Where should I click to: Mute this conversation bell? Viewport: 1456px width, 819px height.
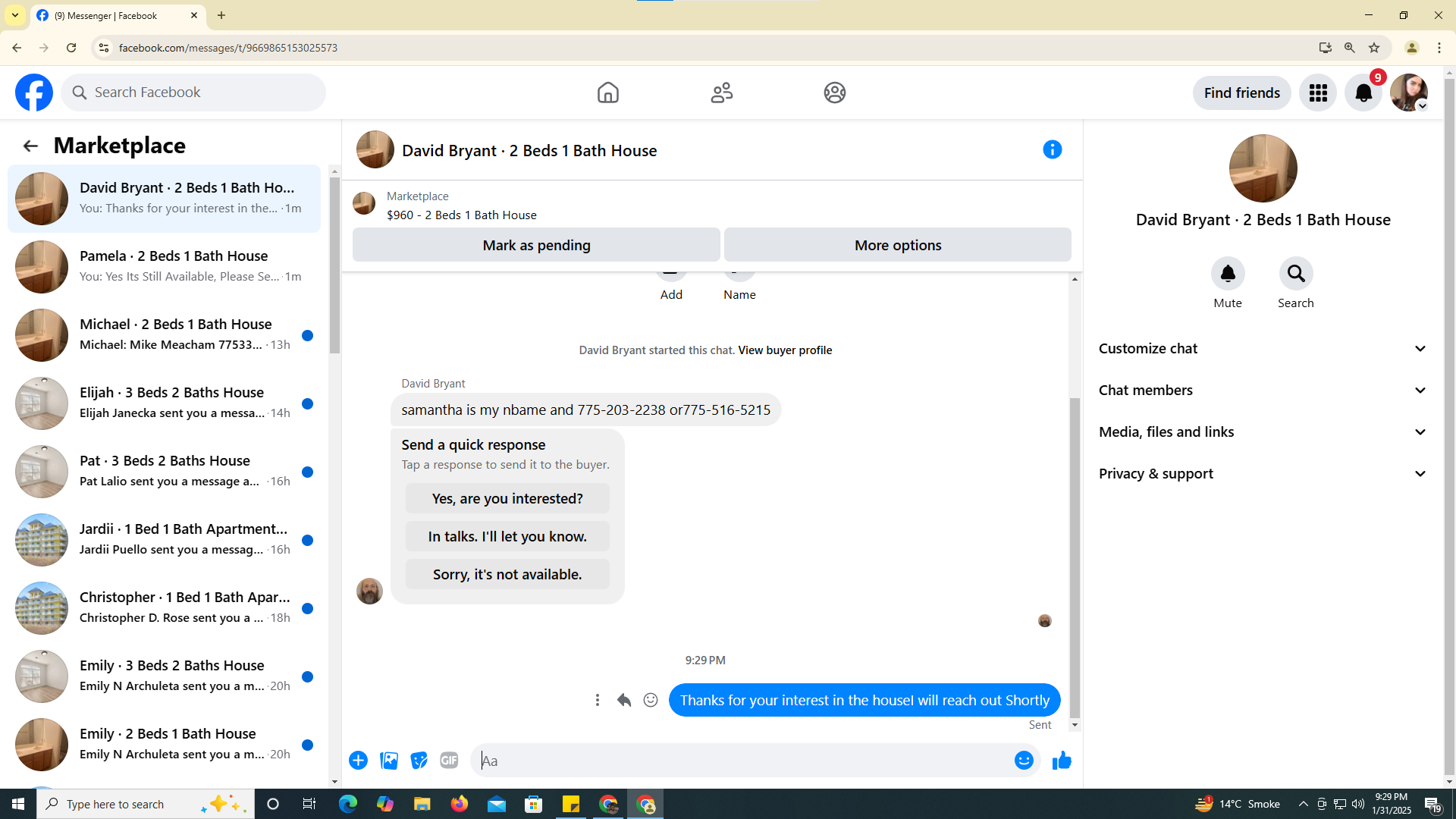coord(1227,274)
